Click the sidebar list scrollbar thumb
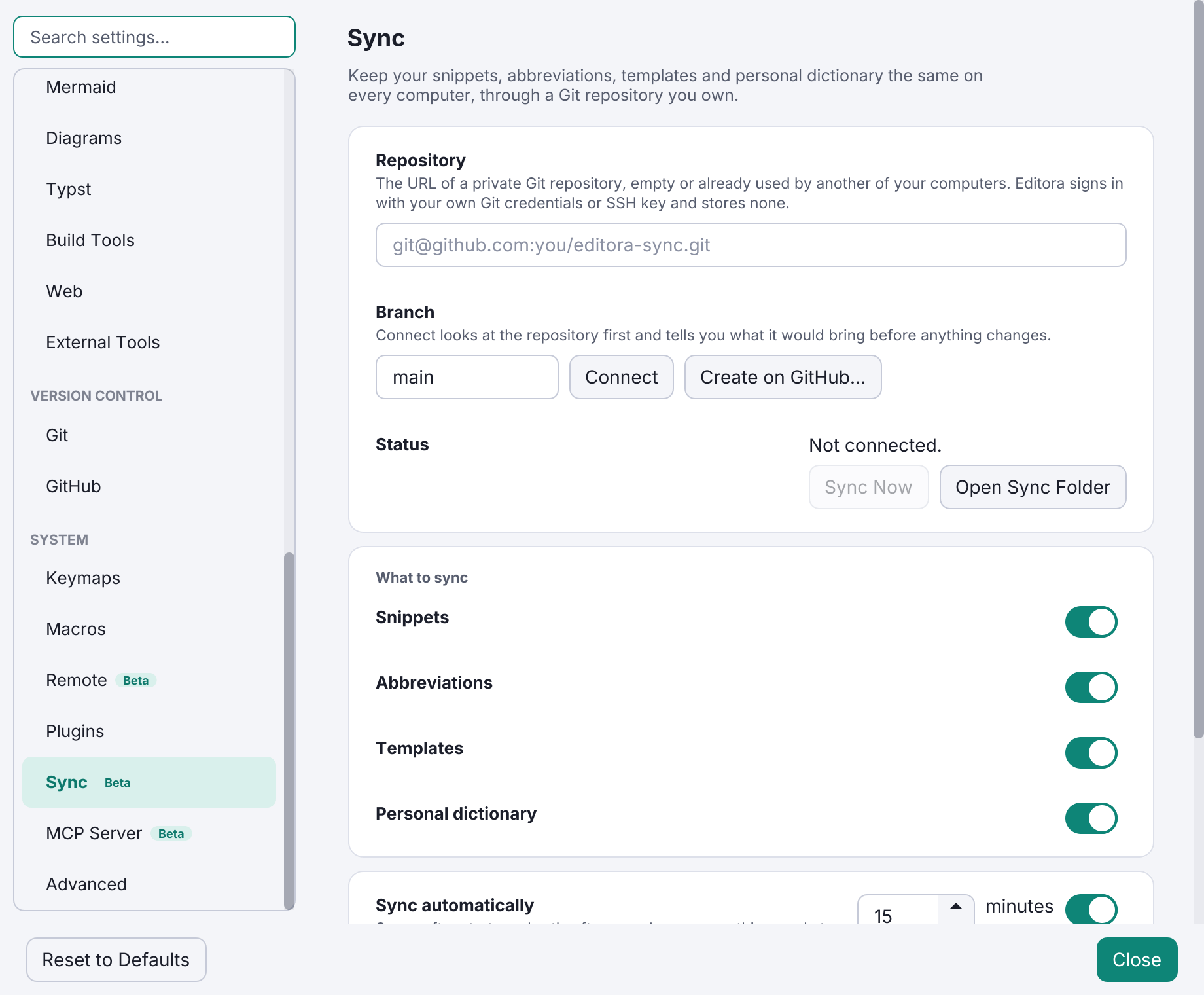1204x995 pixels. [289, 731]
